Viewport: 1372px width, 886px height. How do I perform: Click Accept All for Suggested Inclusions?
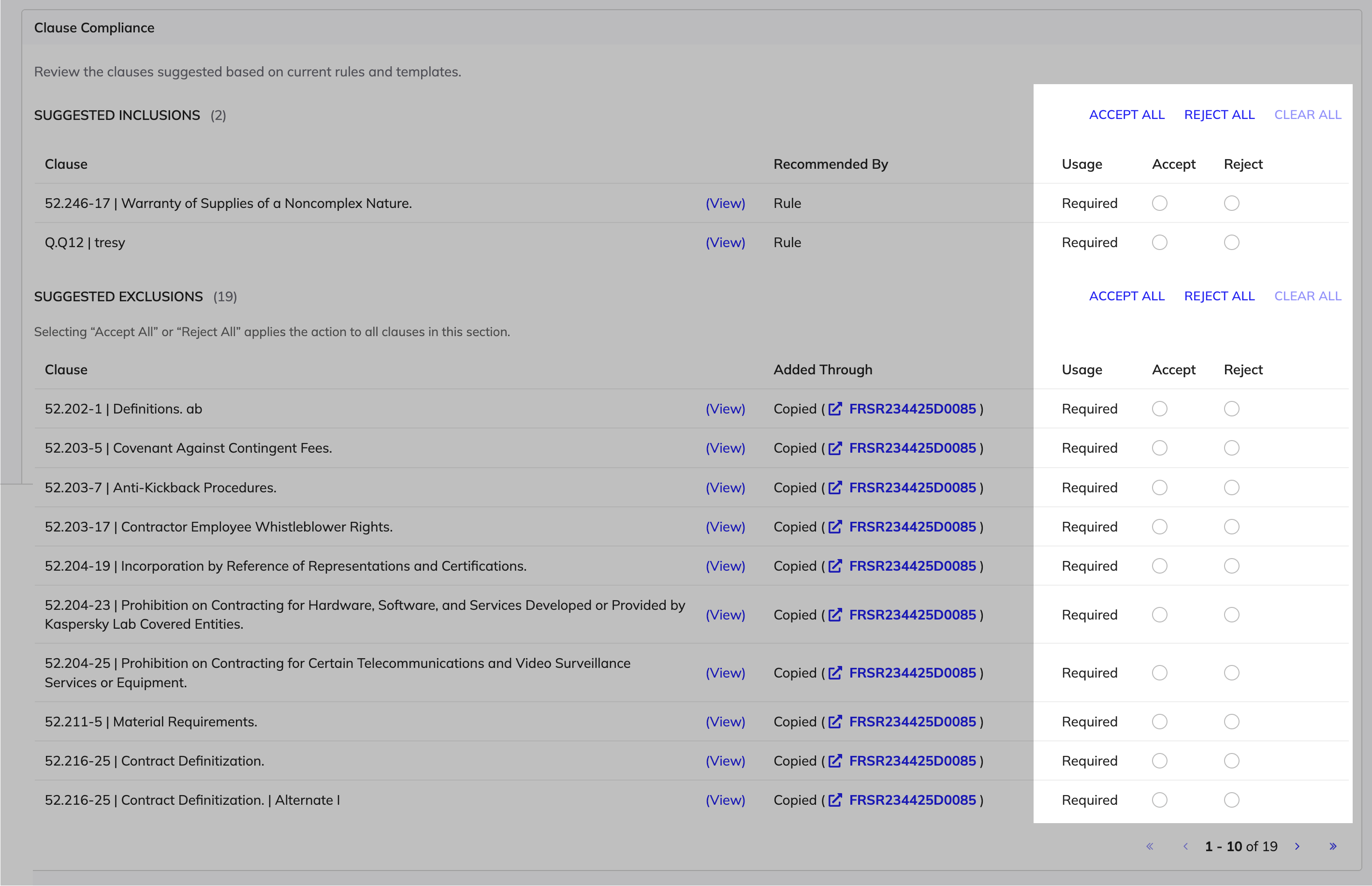(x=1126, y=115)
